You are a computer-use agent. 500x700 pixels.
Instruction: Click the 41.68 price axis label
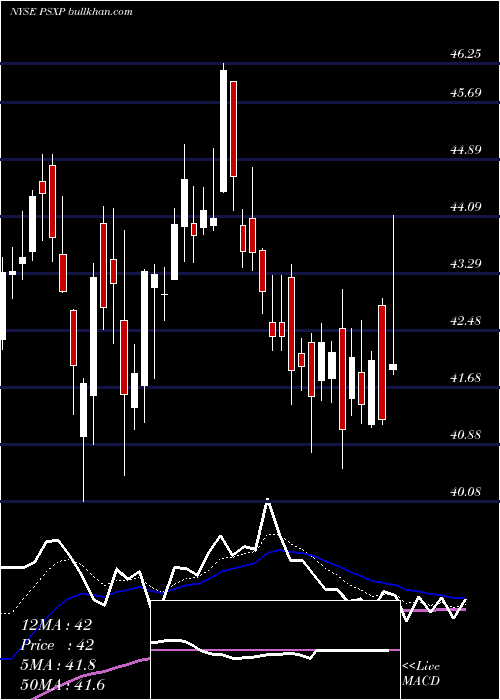[x=466, y=377]
